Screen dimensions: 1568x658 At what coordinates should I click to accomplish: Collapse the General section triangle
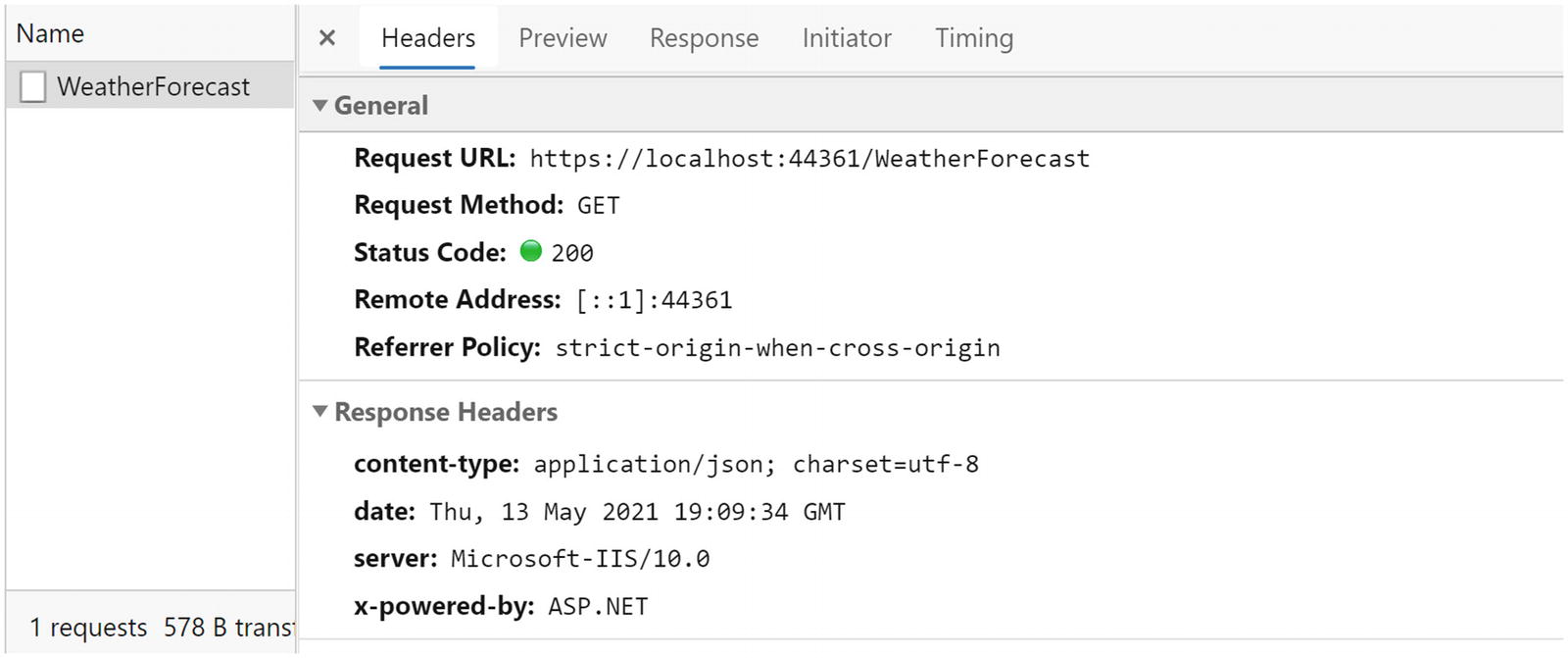click(319, 105)
